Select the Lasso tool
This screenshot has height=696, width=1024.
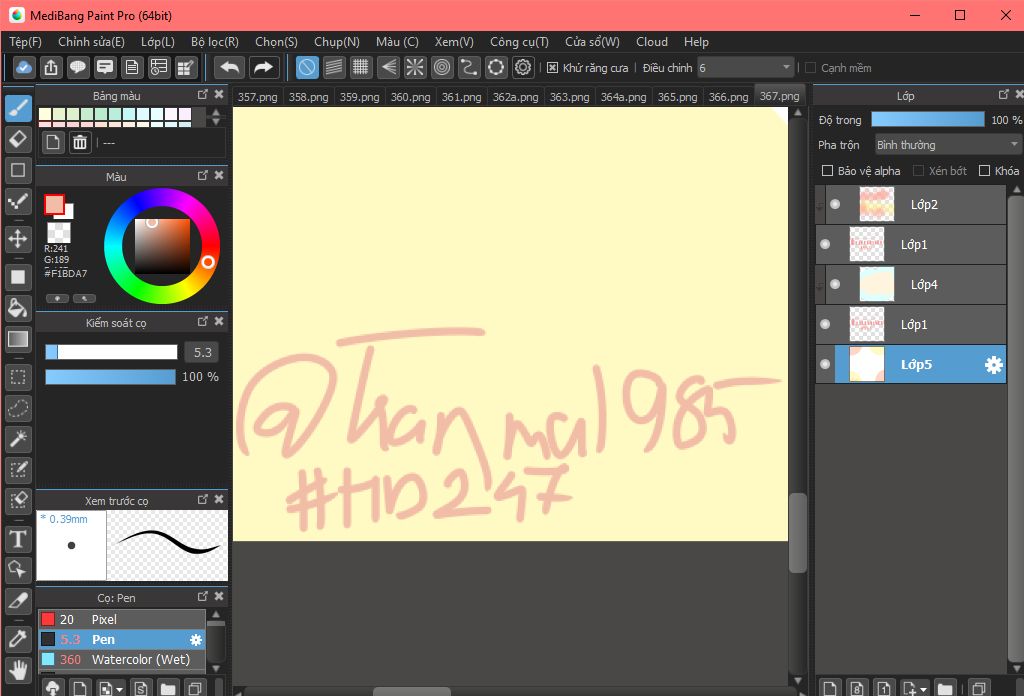(x=18, y=408)
